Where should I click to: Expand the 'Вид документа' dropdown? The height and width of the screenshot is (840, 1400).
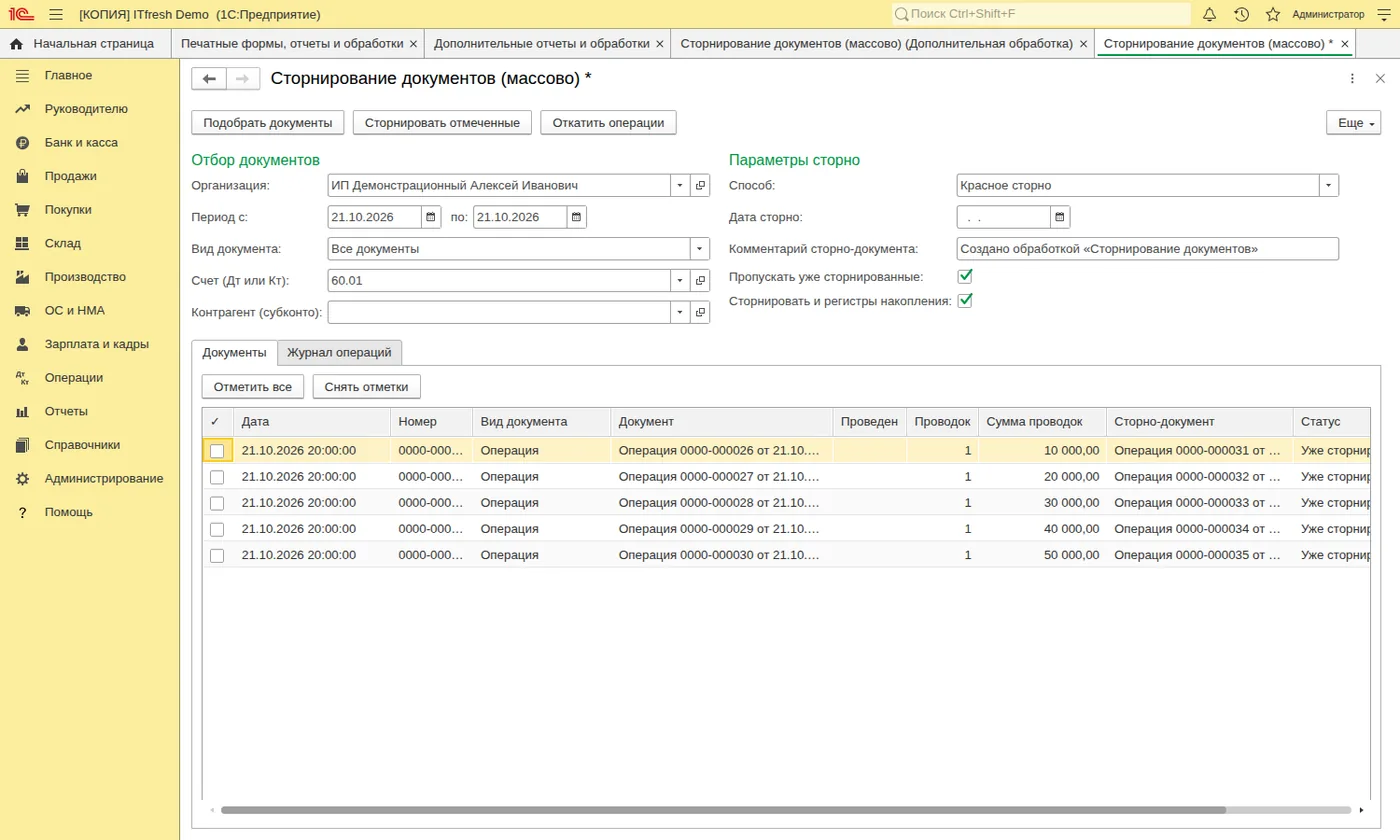tap(699, 249)
